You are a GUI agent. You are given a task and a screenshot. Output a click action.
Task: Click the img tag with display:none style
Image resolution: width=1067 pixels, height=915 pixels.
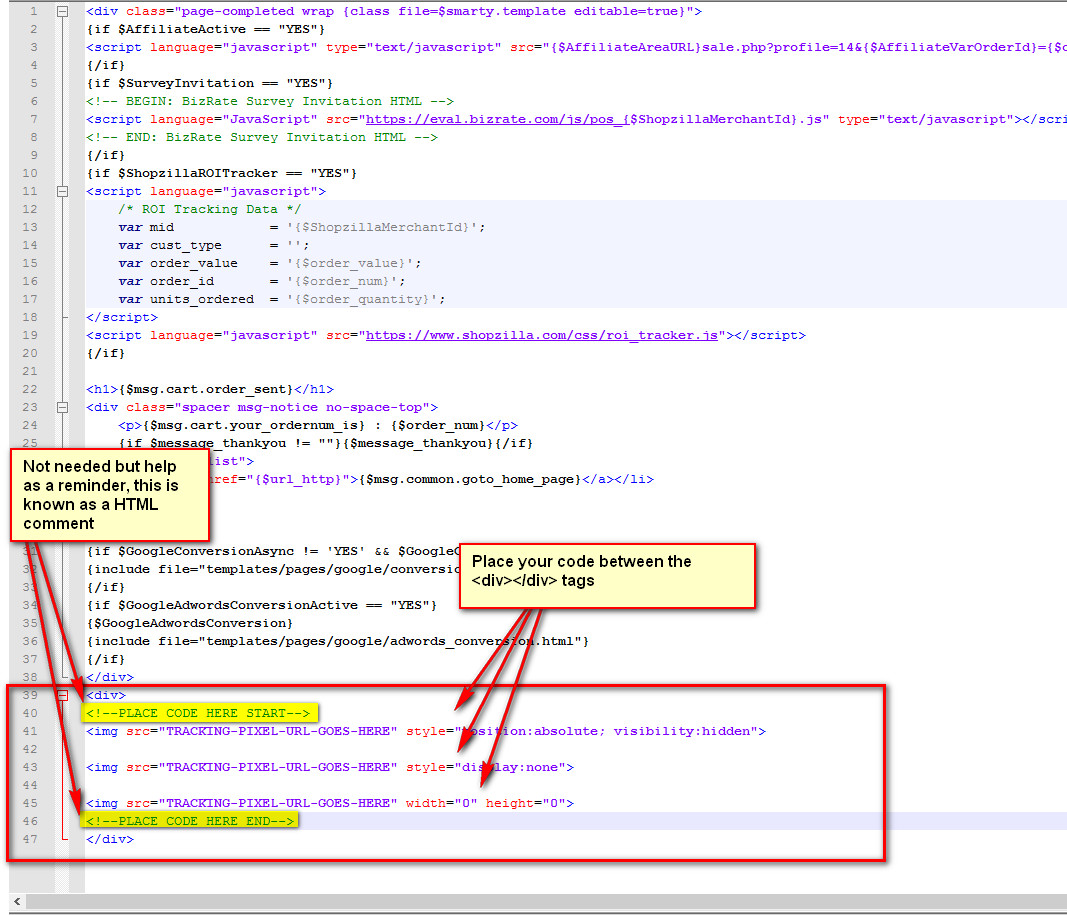(330, 767)
